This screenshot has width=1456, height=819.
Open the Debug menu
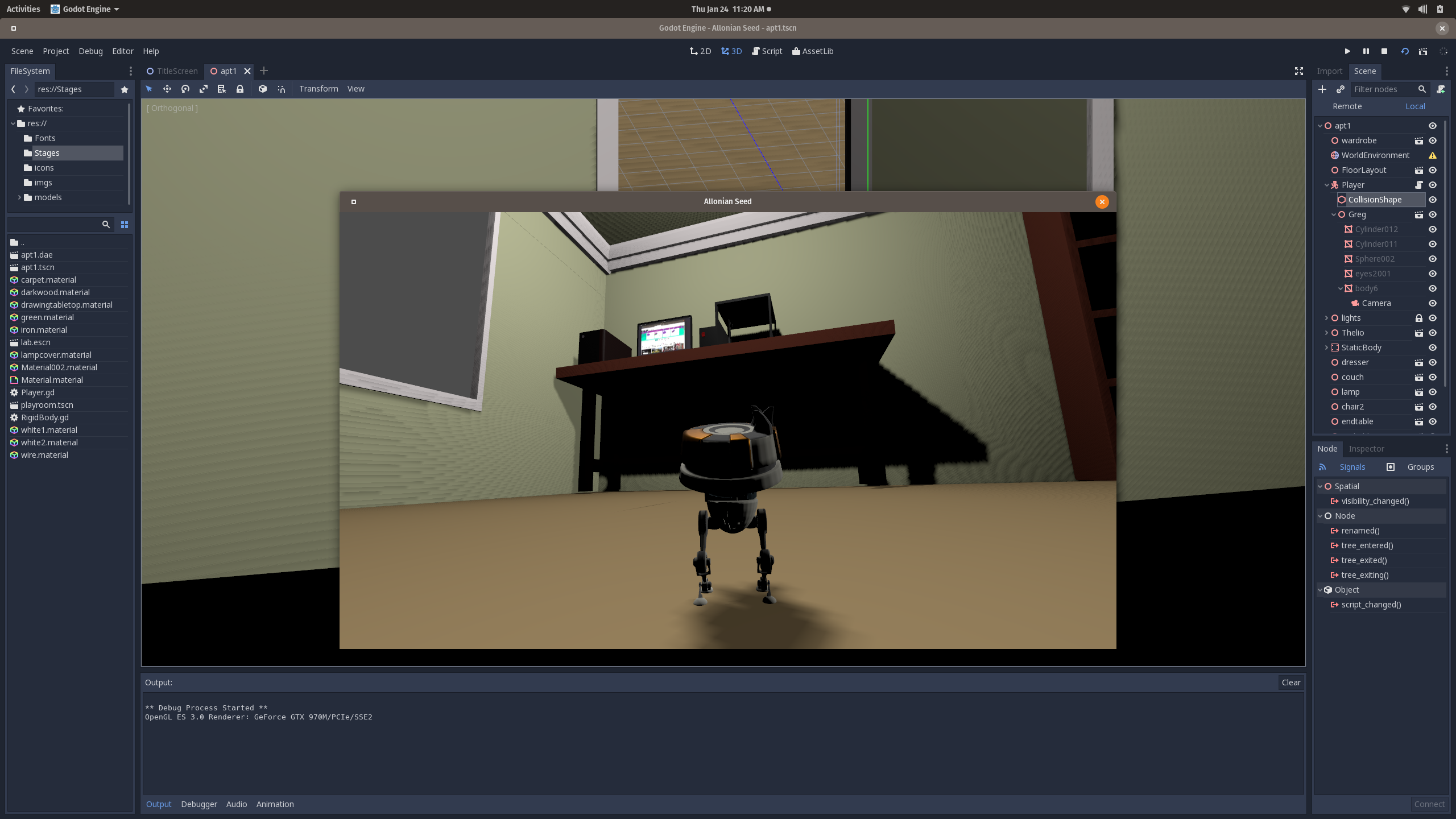click(90, 51)
